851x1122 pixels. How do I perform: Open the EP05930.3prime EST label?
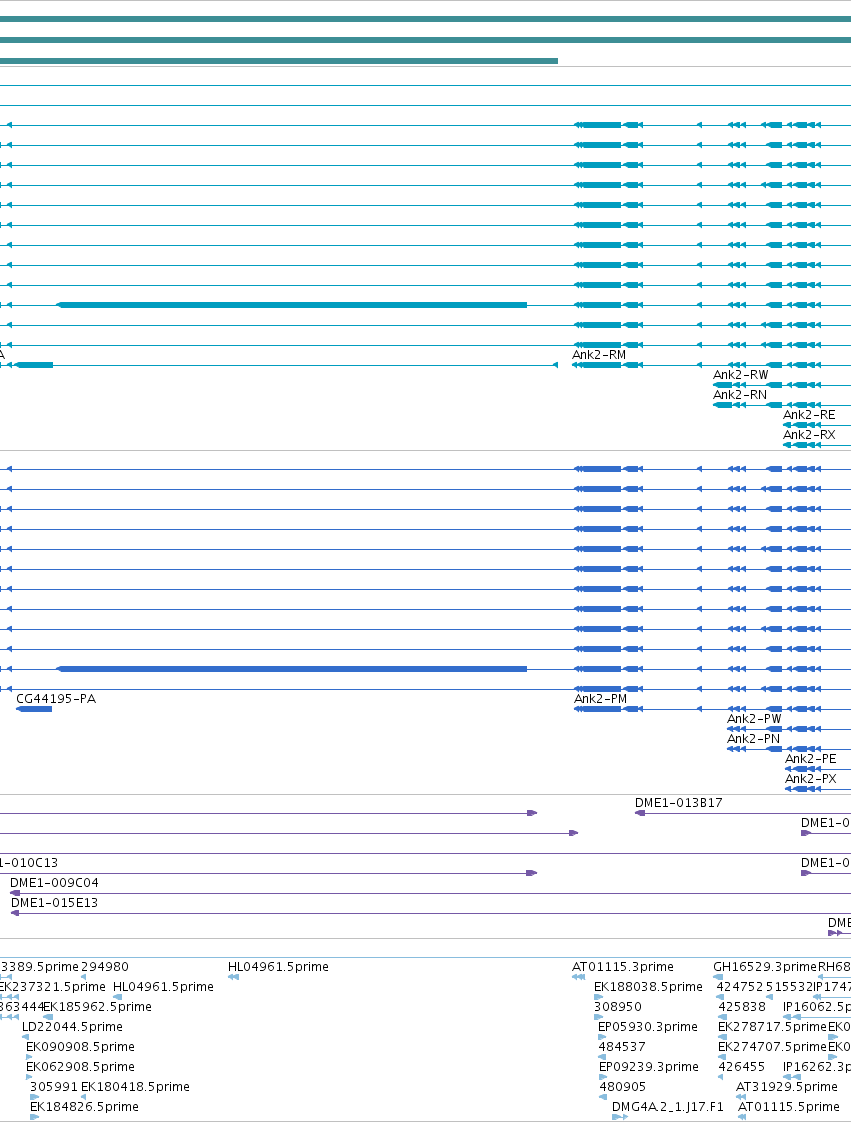pyautogui.click(x=648, y=1027)
